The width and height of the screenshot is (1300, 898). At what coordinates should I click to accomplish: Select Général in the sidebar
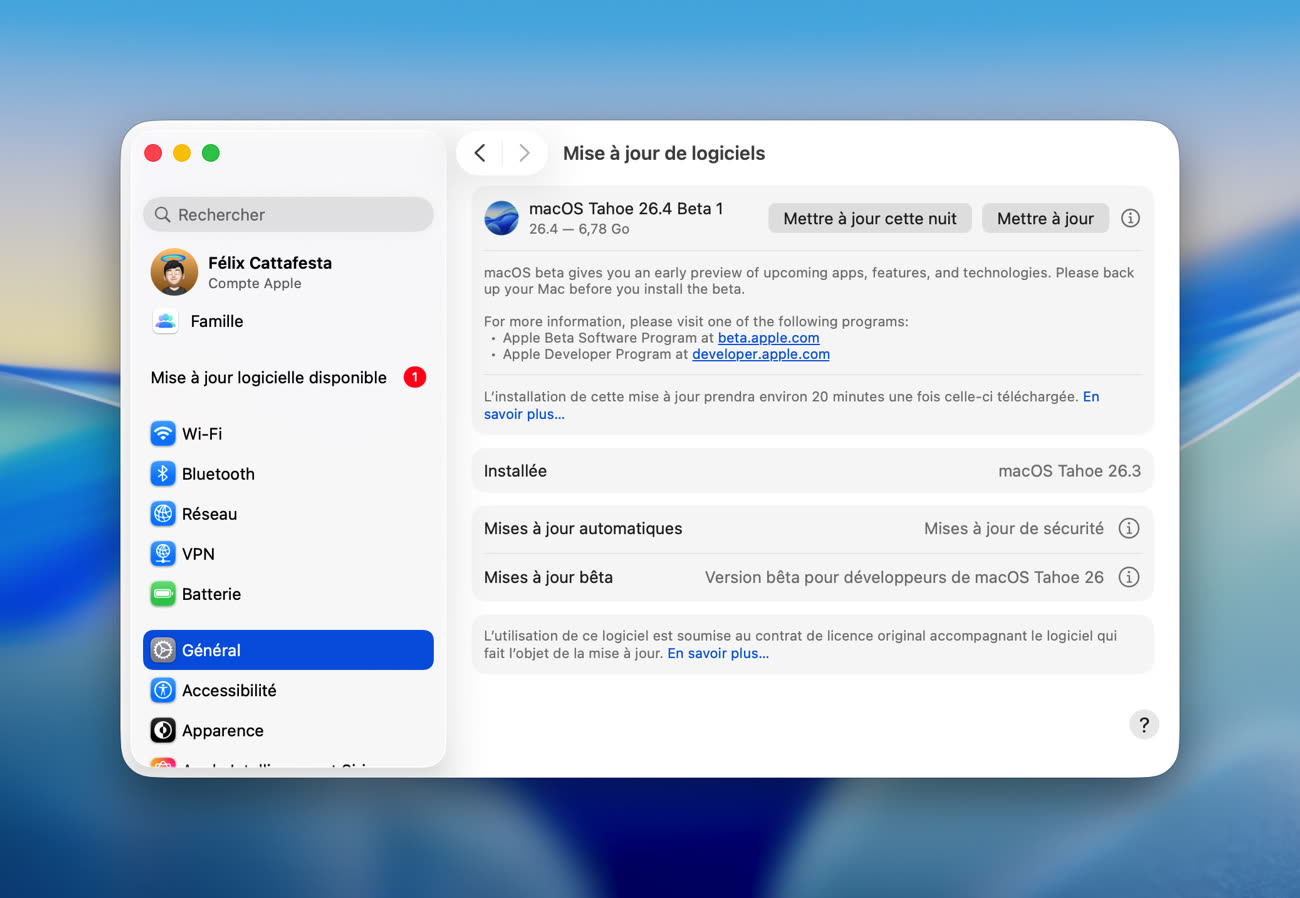point(288,650)
